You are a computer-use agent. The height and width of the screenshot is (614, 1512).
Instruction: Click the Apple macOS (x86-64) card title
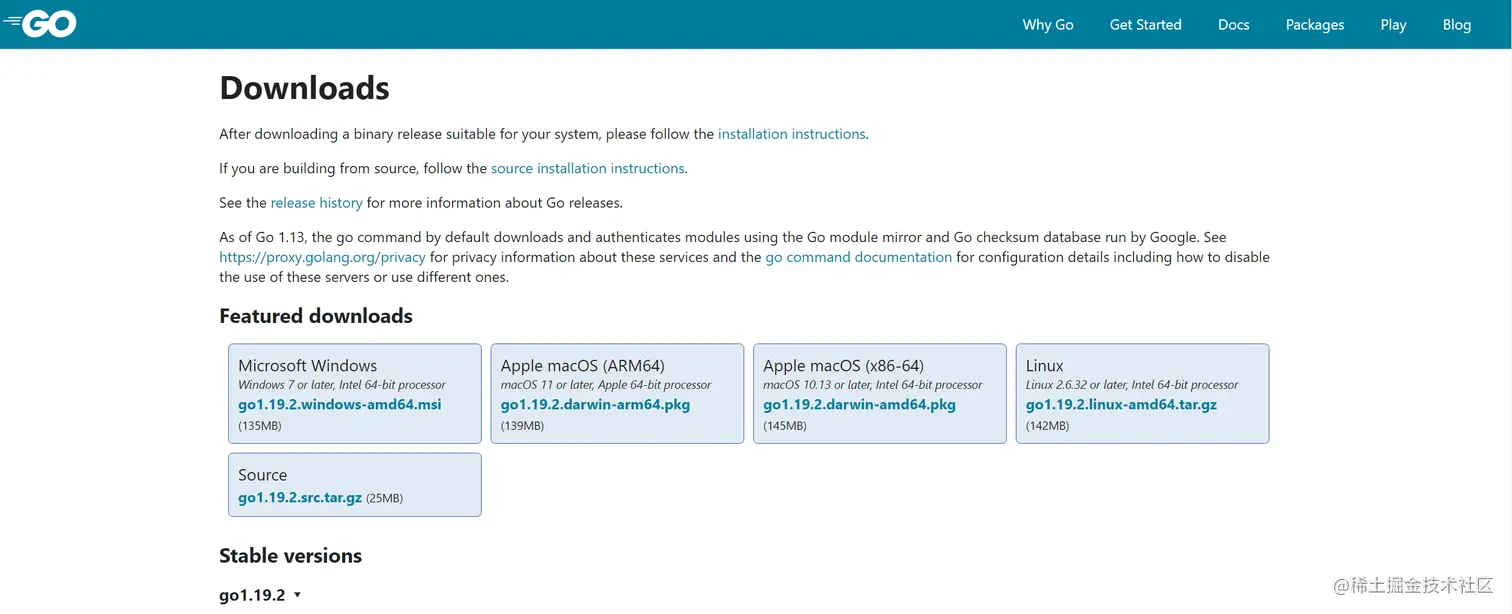pyautogui.click(x=843, y=366)
